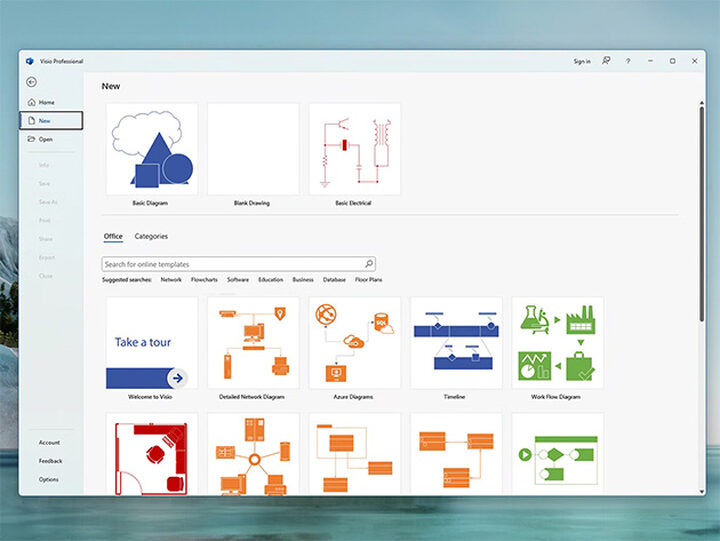Click the Help question mark icon

(x=628, y=61)
